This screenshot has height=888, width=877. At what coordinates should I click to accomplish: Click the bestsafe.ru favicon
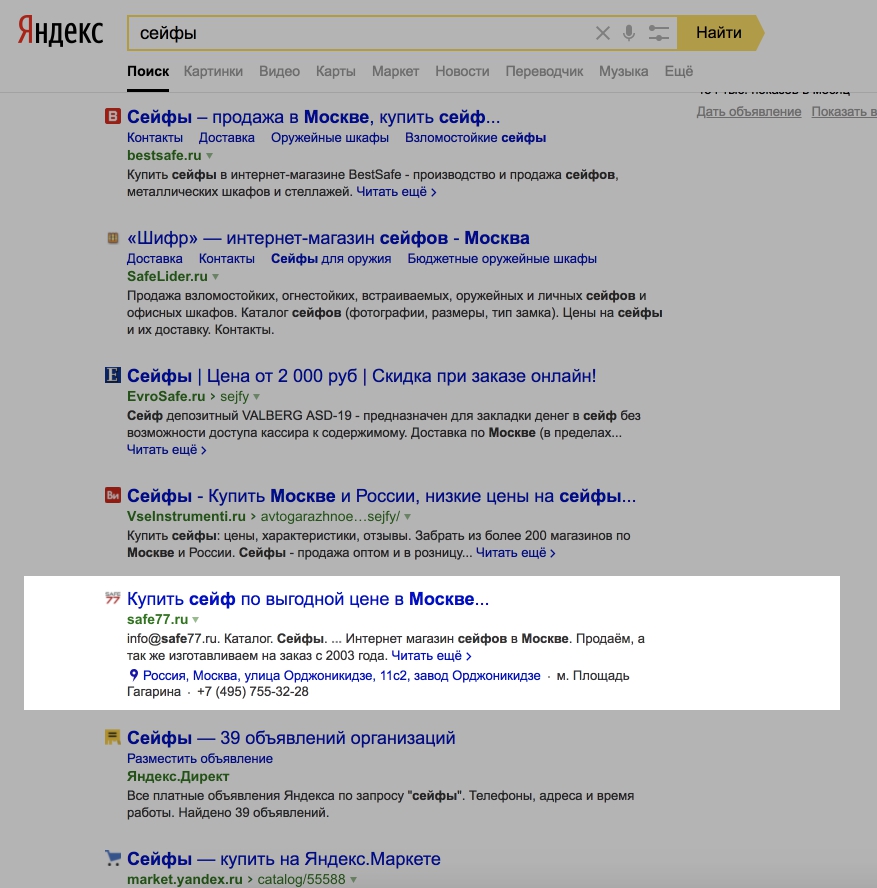point(113,117)
